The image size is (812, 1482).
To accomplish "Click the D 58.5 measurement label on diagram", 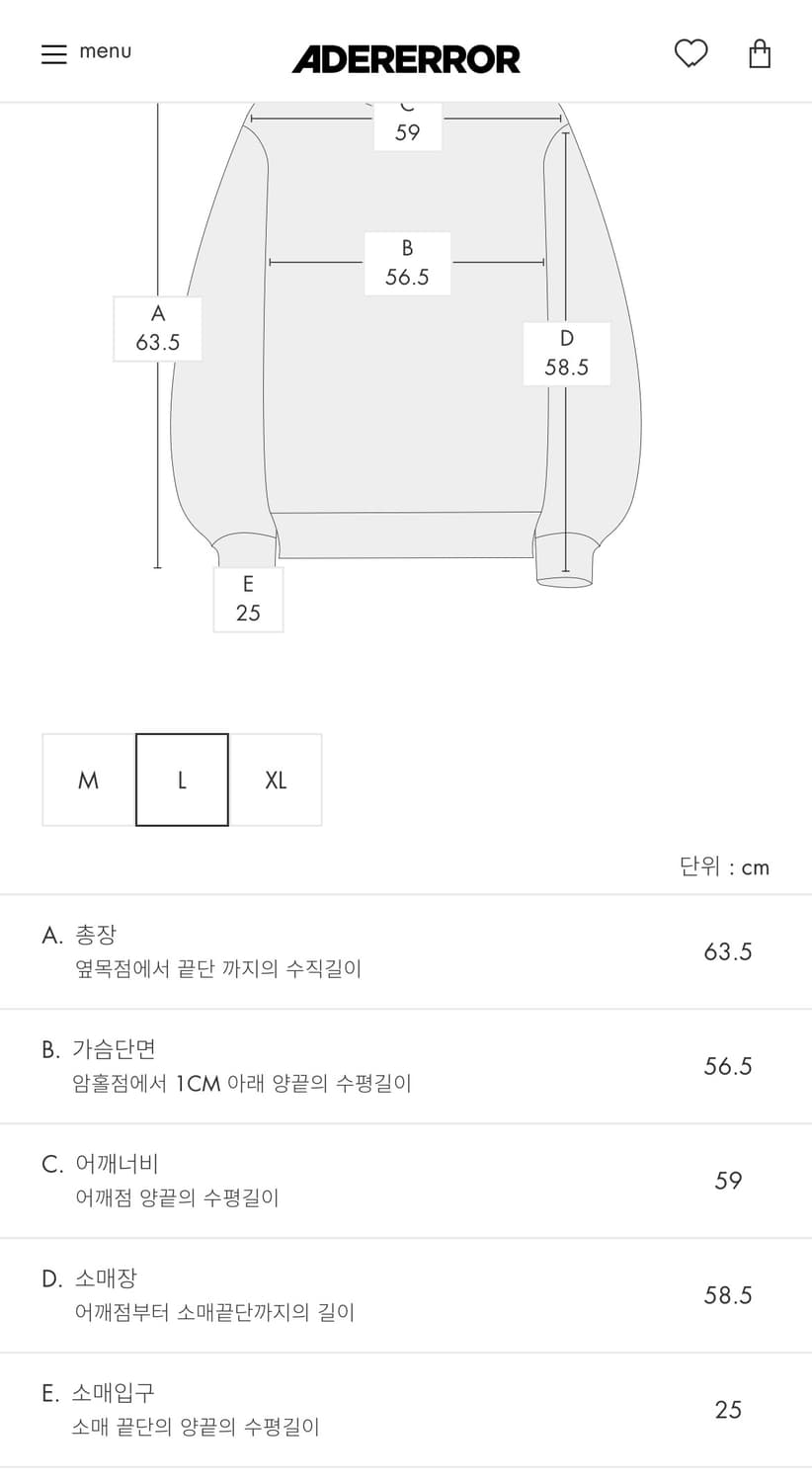I will tap(566, 353).
